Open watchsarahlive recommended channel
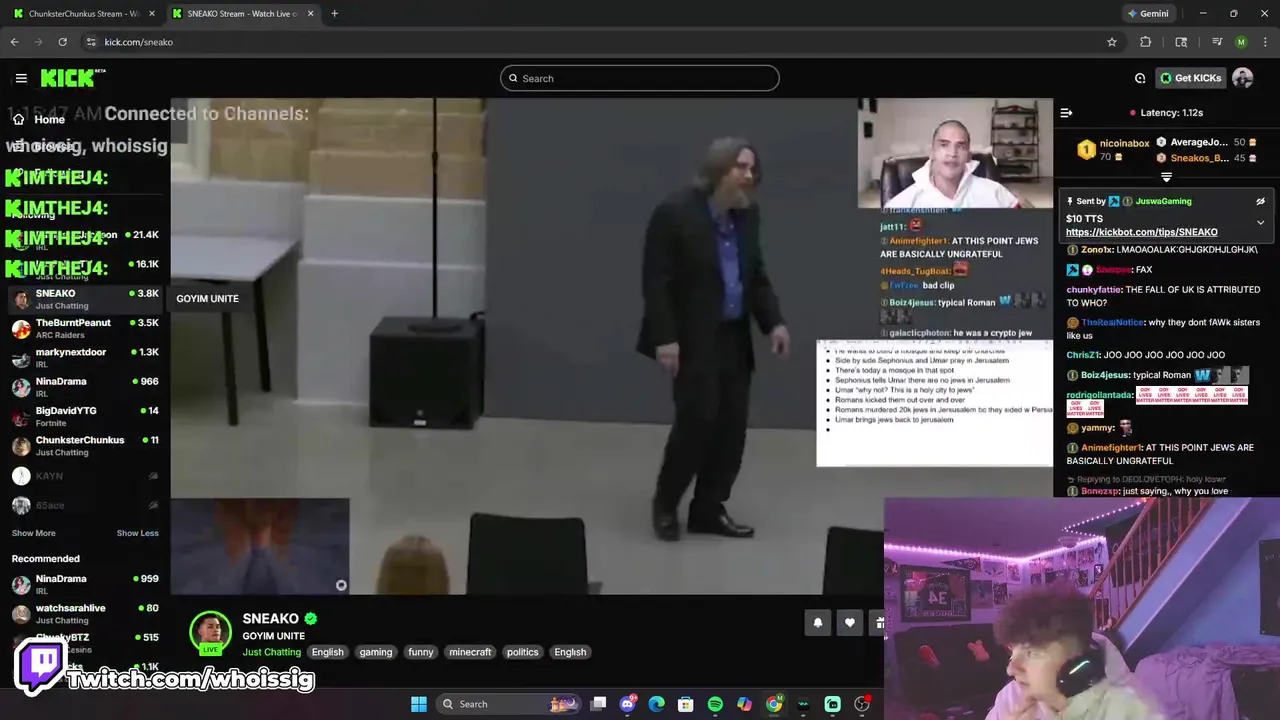 coord(85,613)
